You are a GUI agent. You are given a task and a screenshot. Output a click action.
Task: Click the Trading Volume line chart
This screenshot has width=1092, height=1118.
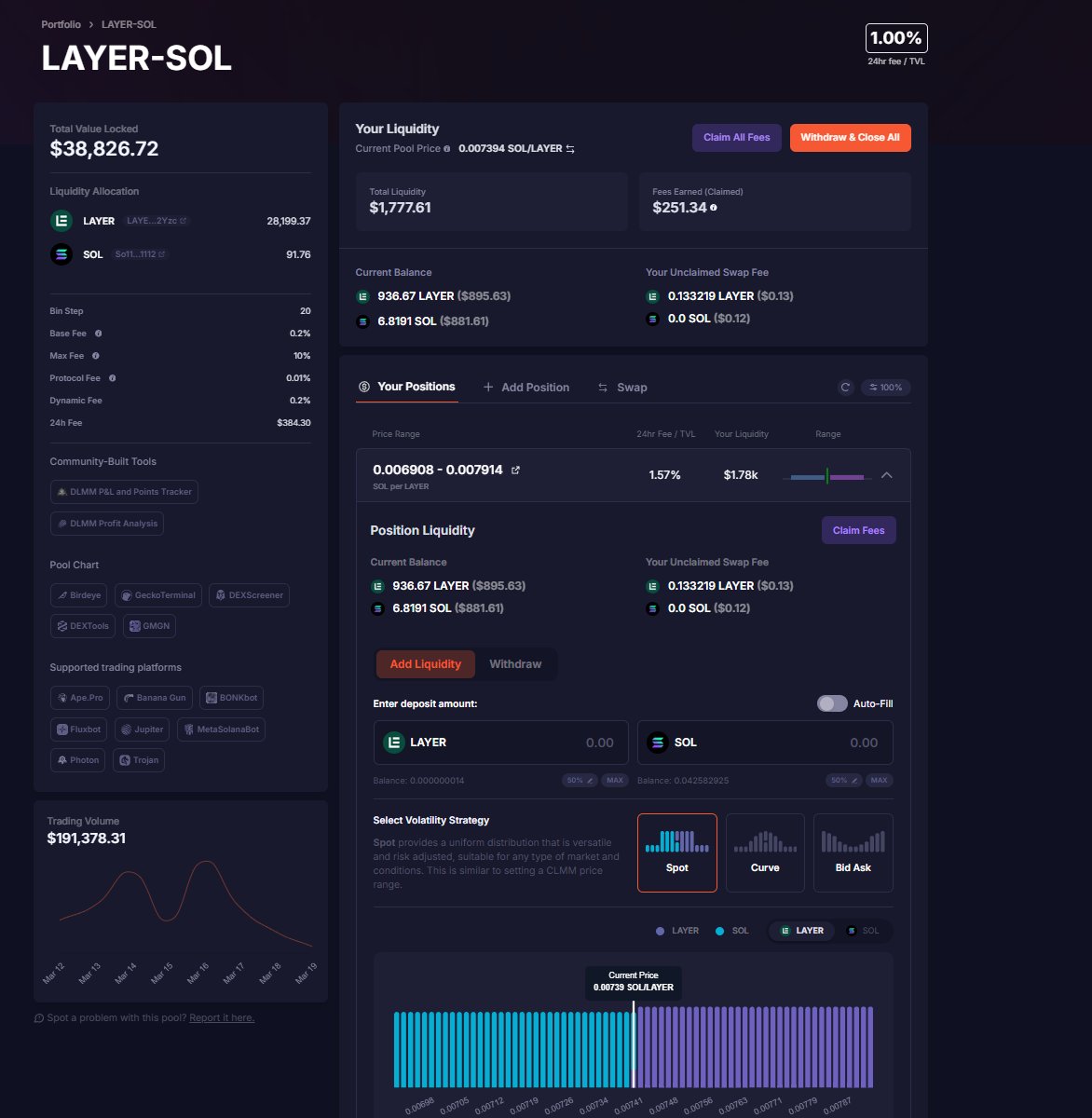[x=186, y=905]
